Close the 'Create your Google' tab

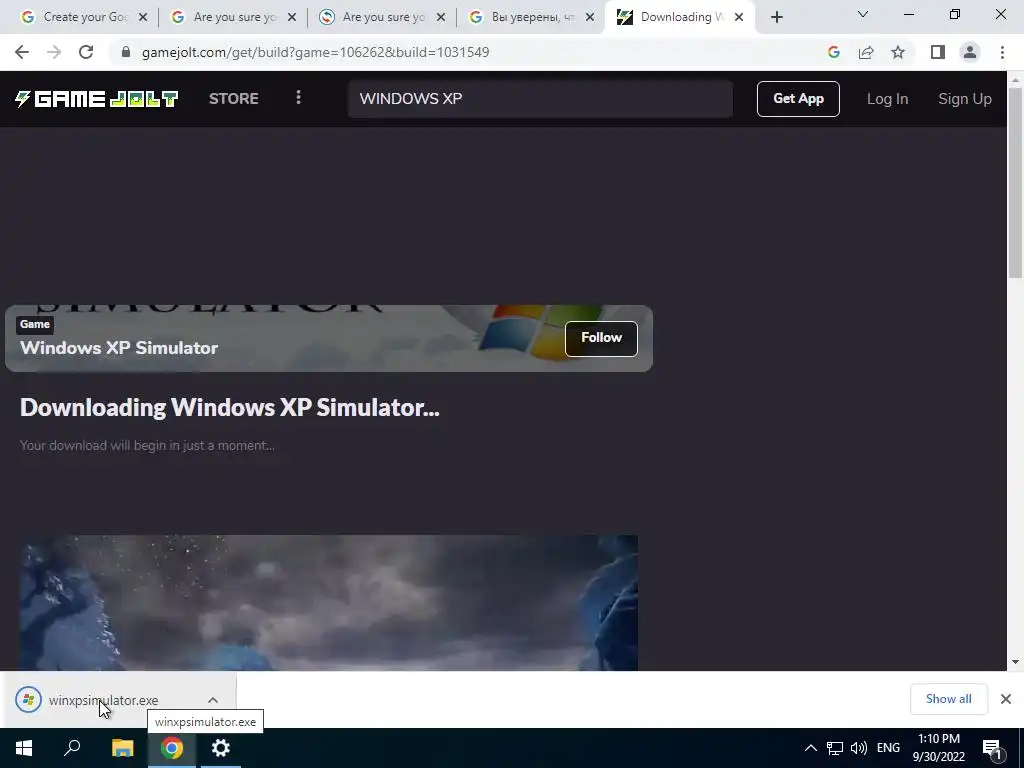(x=143, y=18)
